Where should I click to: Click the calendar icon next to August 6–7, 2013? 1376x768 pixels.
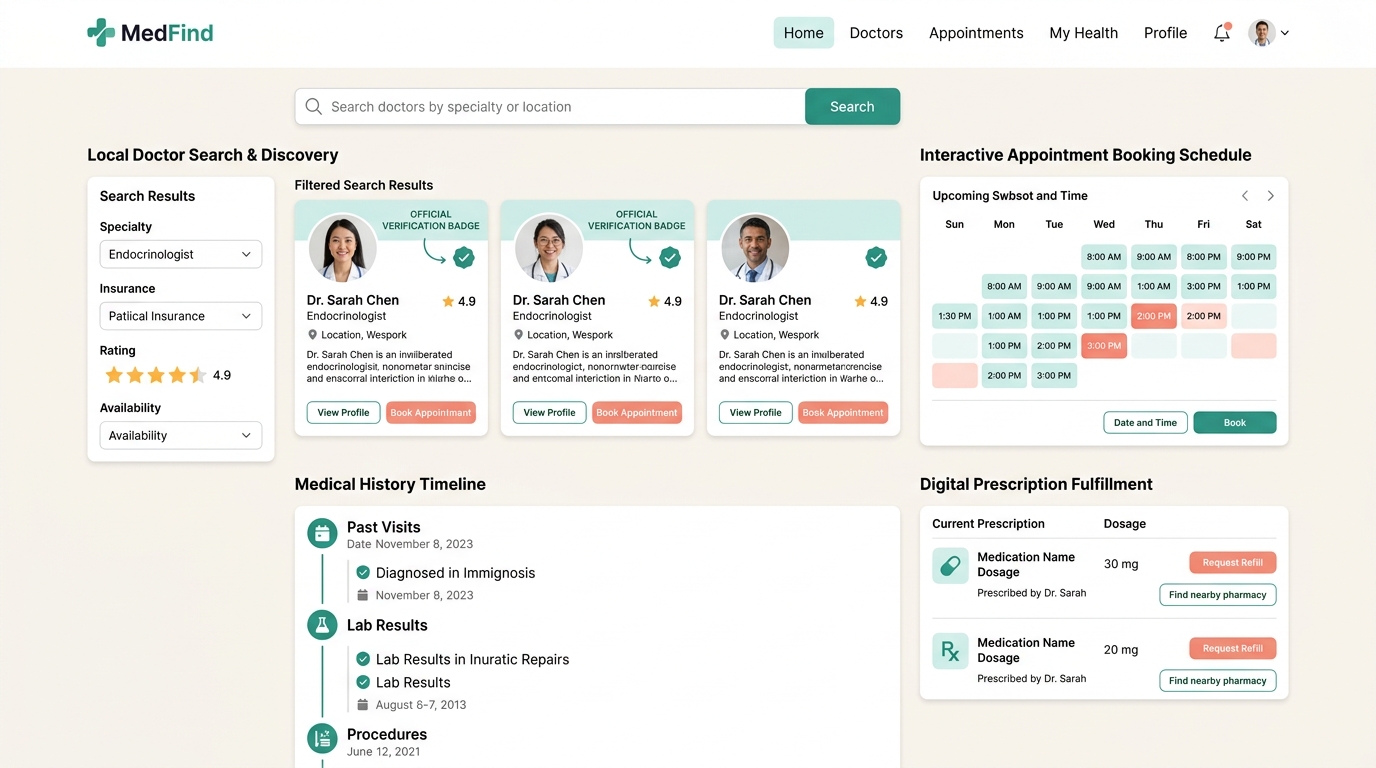coord(363,705)
